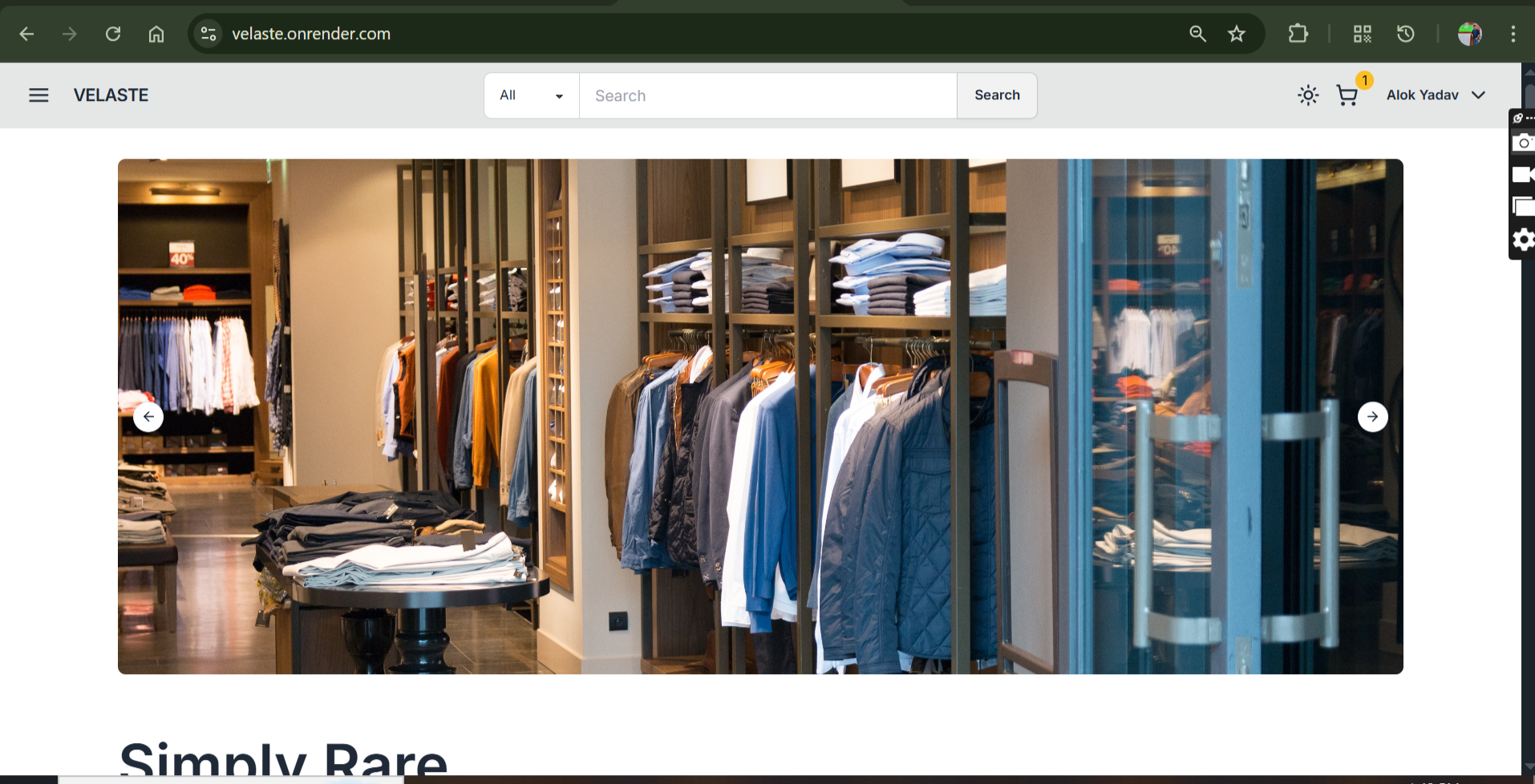Open the shopping cart
The width and height of the screenshot is (1535, 784).
(1347, 95)
